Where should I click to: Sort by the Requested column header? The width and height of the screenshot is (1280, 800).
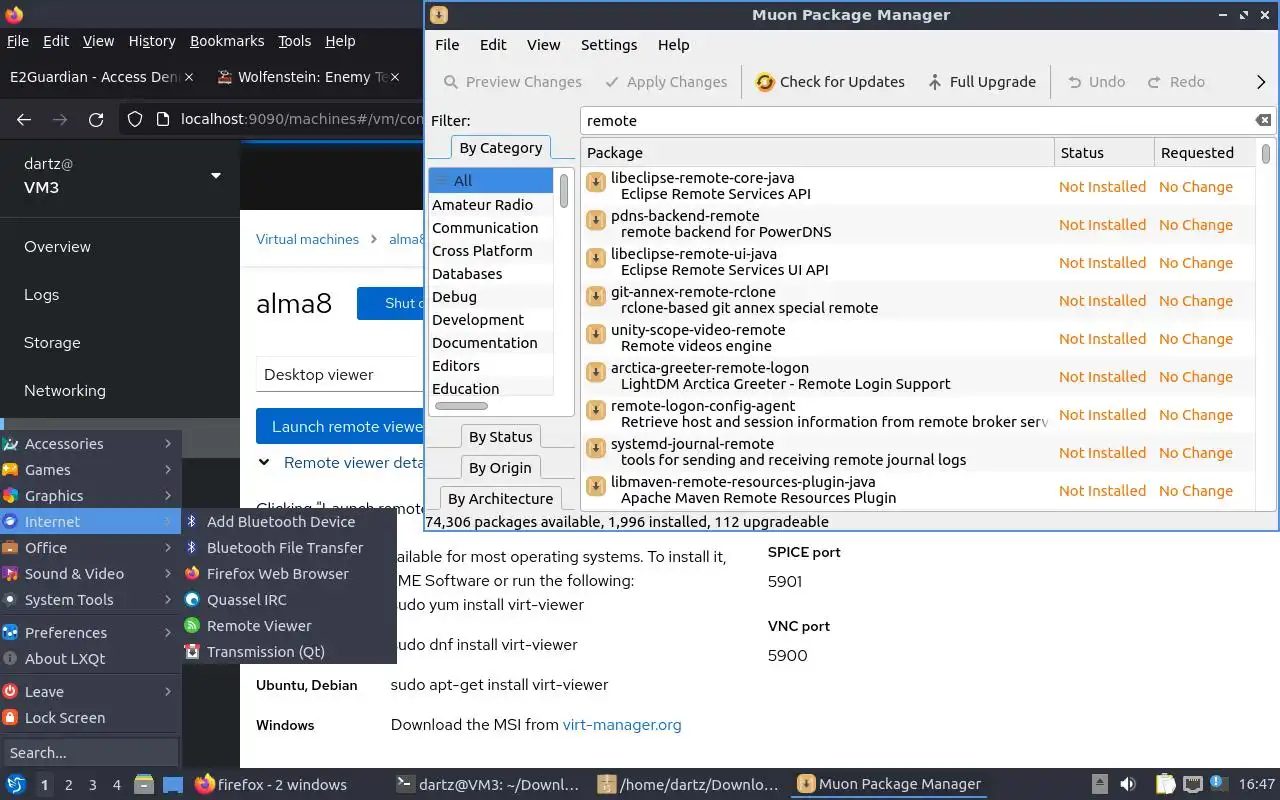point(1204,153)
